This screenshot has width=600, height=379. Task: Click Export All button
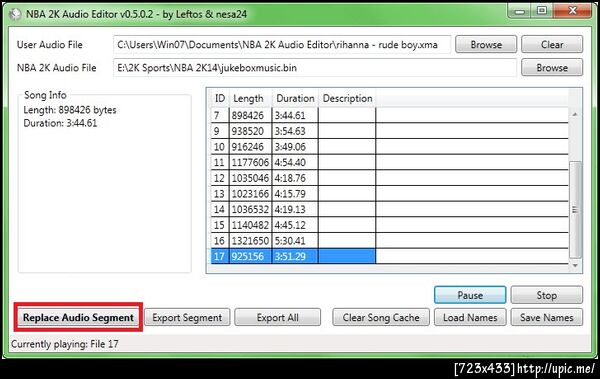point(277,317)
